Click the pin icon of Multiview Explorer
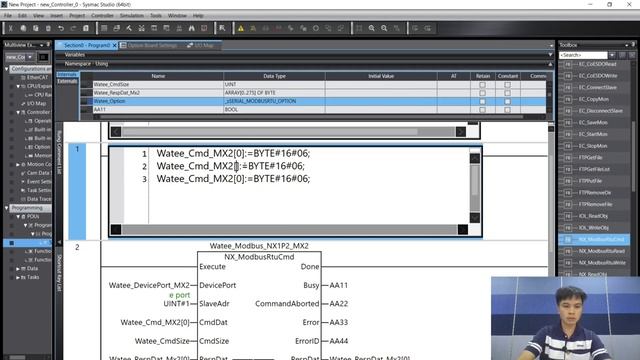The image size is (640, 360). 48,44
